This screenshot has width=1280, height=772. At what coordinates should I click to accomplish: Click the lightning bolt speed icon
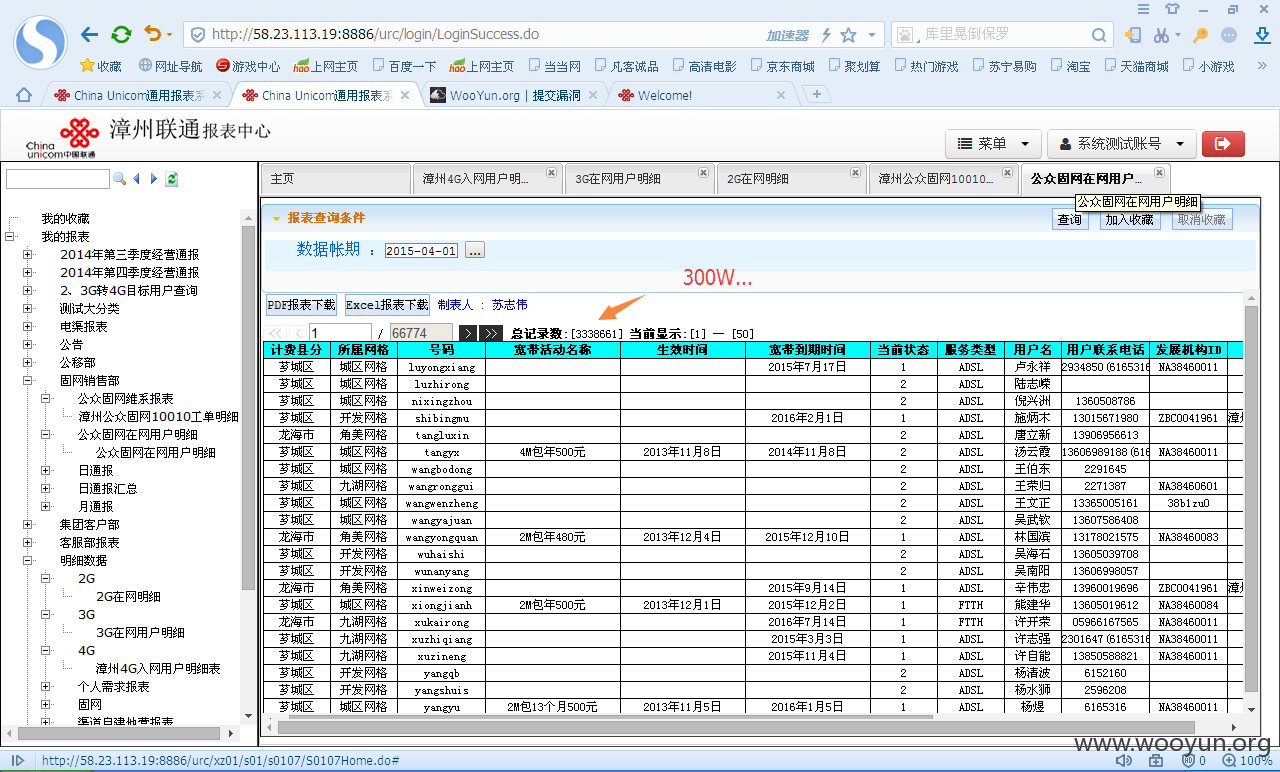point(826,35)
